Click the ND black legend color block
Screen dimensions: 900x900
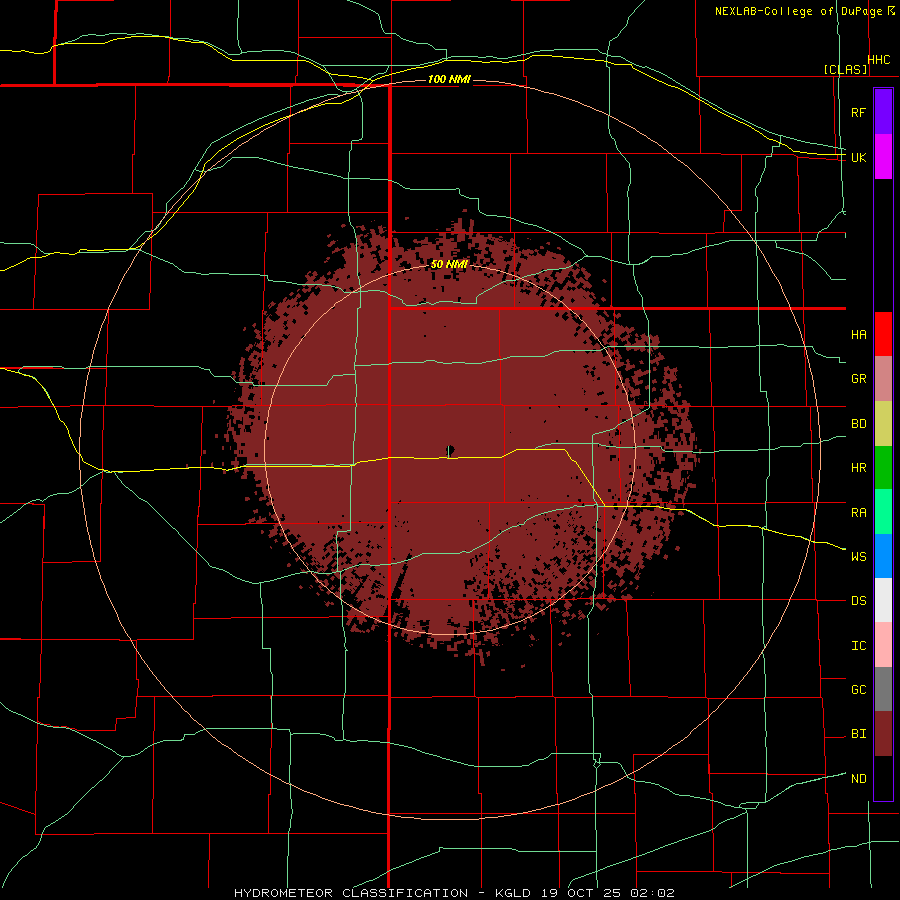[883, 778]
